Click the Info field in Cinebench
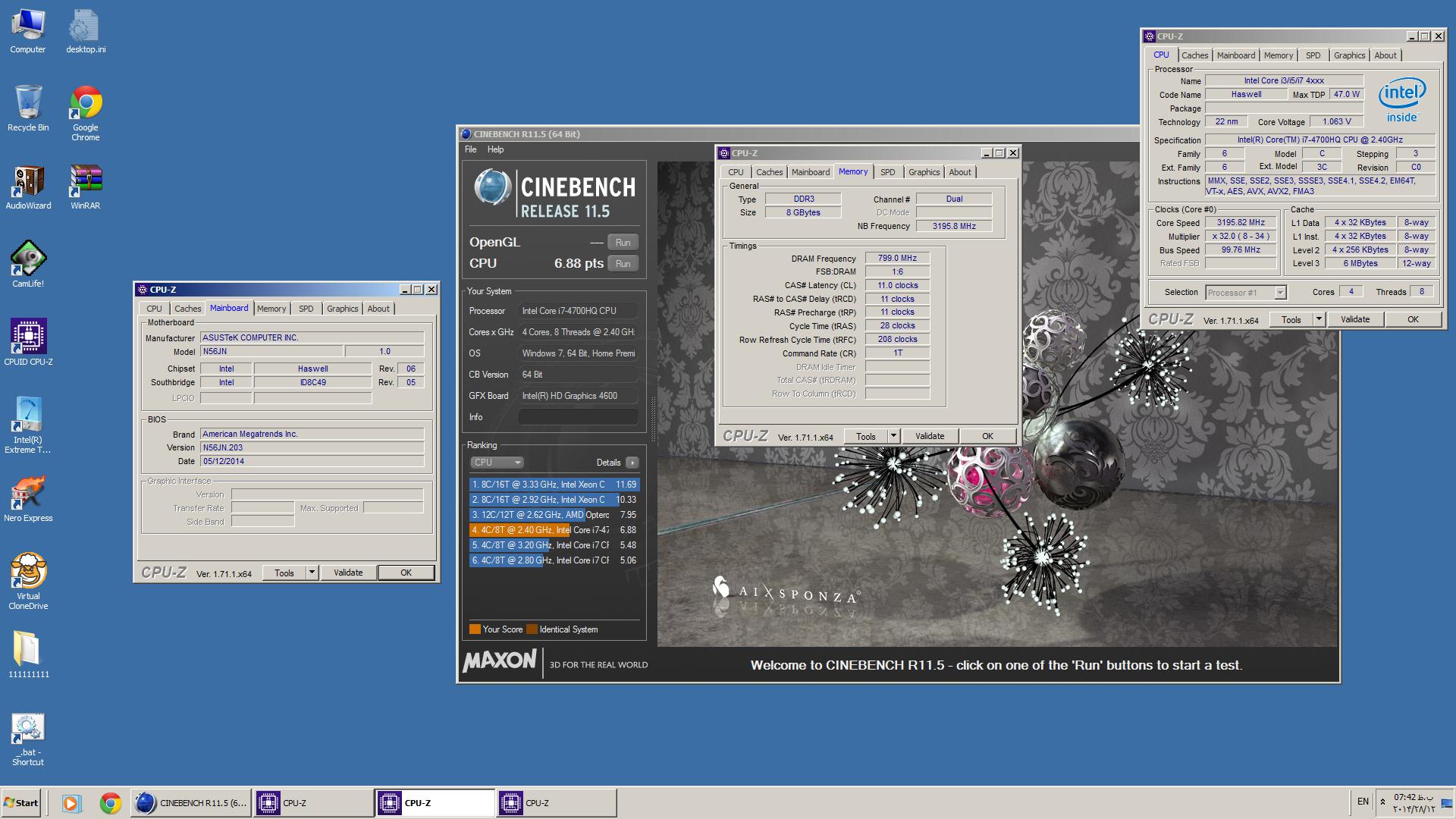 [x=579, y=417]
